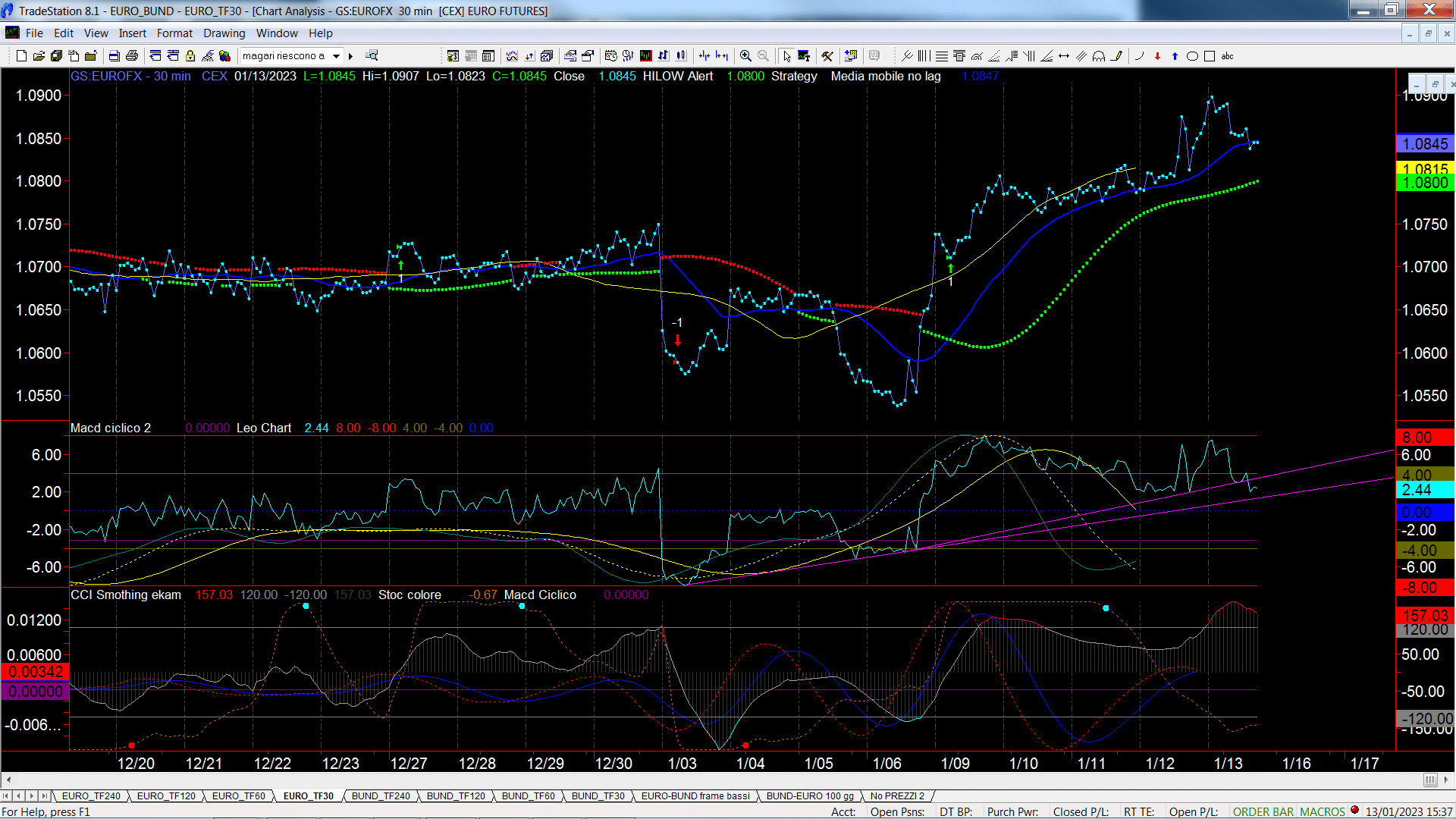Select the Fibonacci calculator drawing tool
This screenshot has width=1456, height=819.
click(x=959, y=56)
